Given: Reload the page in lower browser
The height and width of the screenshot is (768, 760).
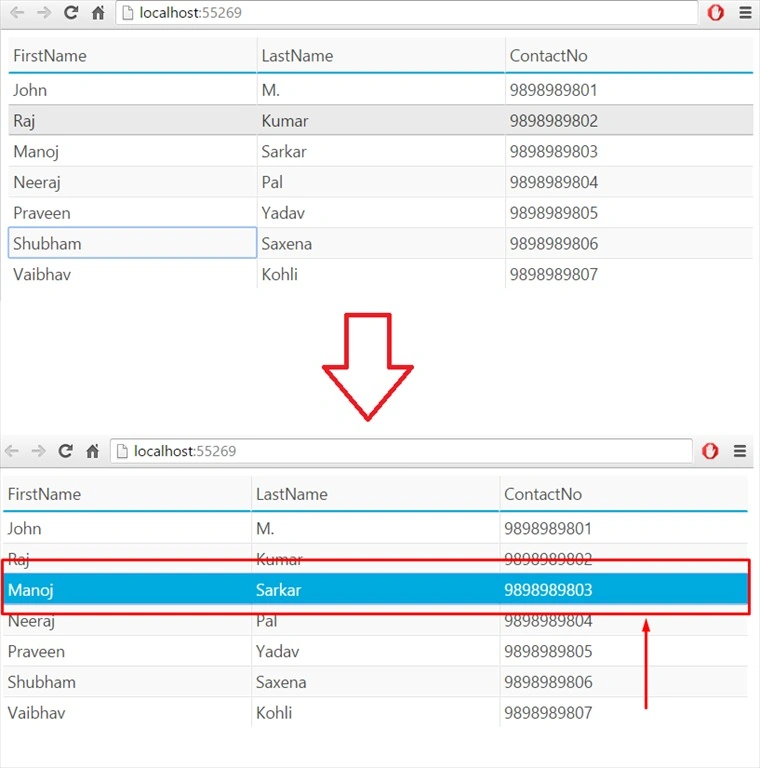Looking at the screenshot, I should pyautogui.click(x=66, y=451).
